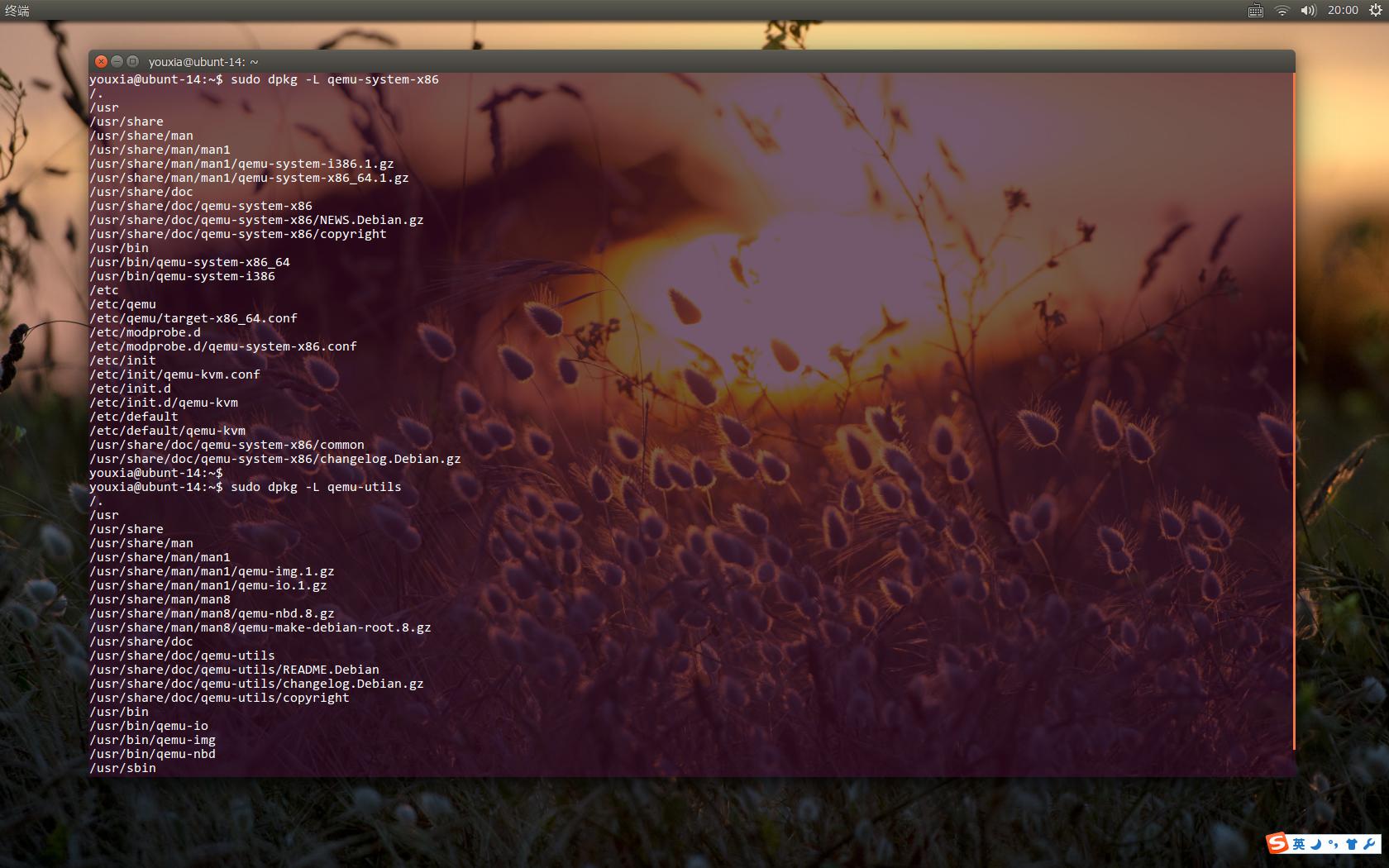
Task: Click the Sogou input method S logo
Action: click(1277, 843)
